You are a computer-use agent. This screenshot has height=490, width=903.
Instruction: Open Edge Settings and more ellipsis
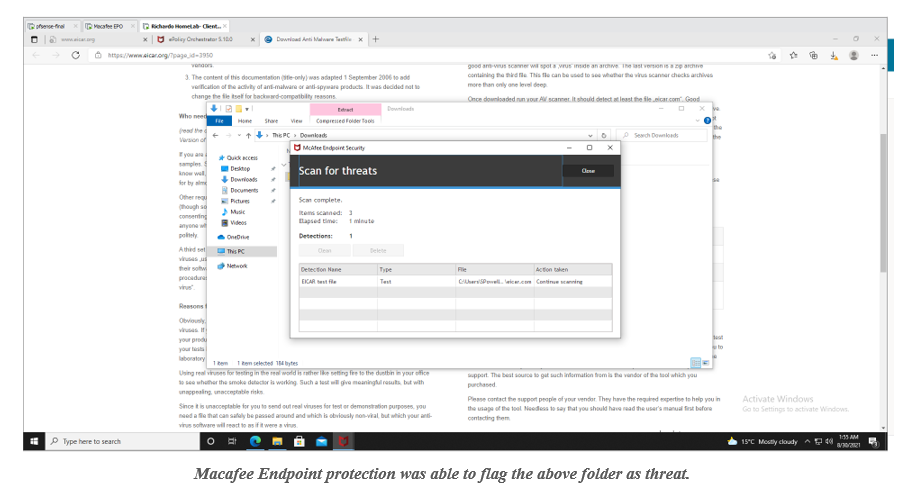coord(874,55)
